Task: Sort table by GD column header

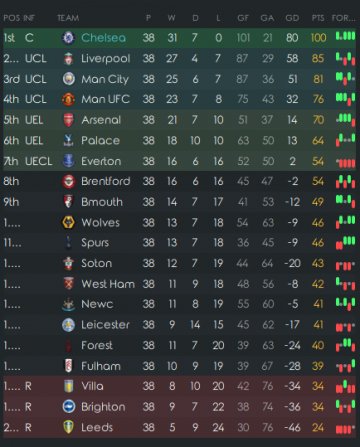Action: 292,18
